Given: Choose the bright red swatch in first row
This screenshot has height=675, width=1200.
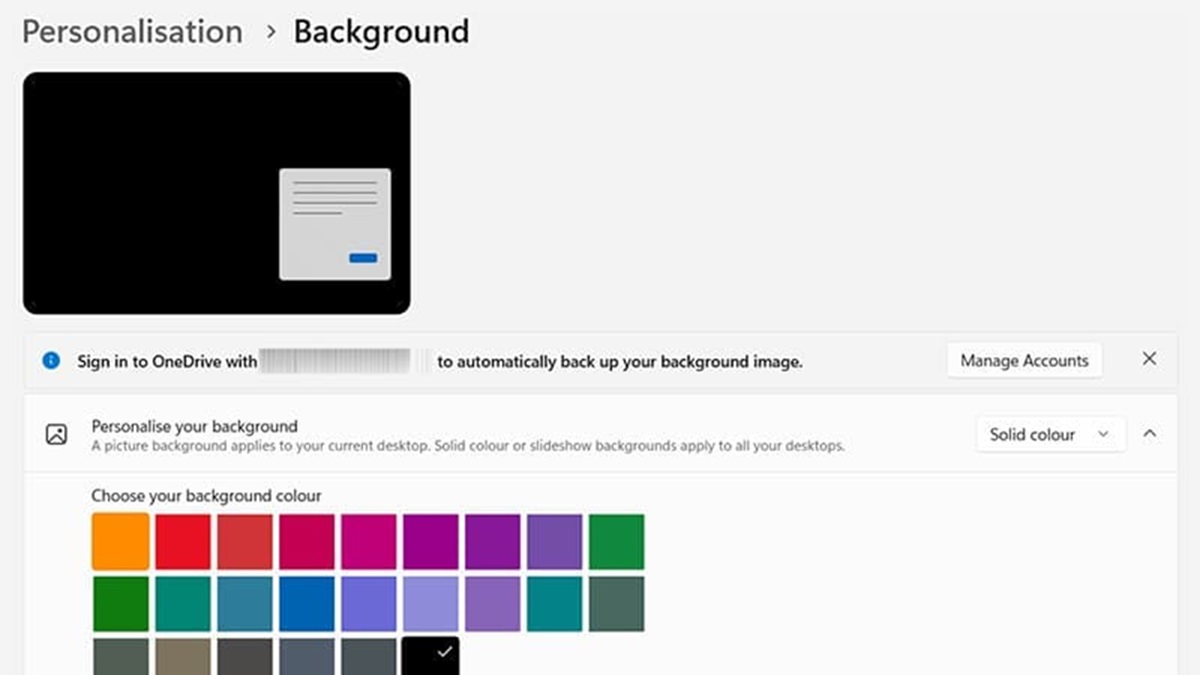Looking at the screenshot, I should (x=182, y=542).
